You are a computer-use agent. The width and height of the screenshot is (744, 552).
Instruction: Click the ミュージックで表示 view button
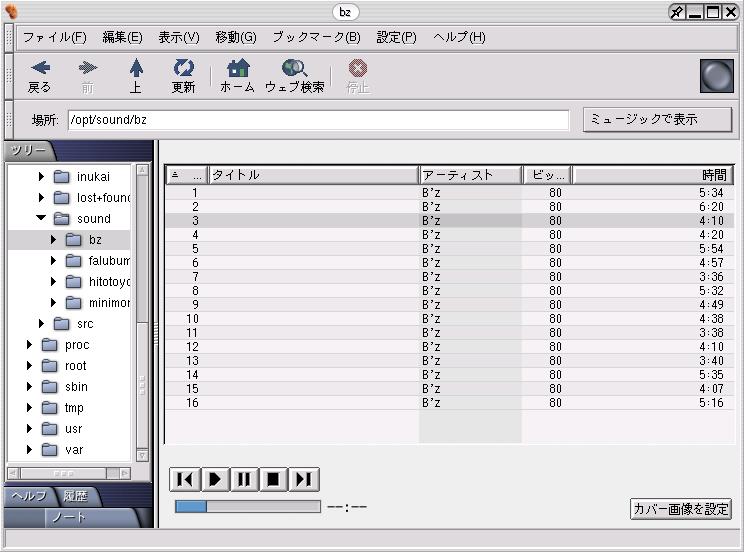point(657,119)
